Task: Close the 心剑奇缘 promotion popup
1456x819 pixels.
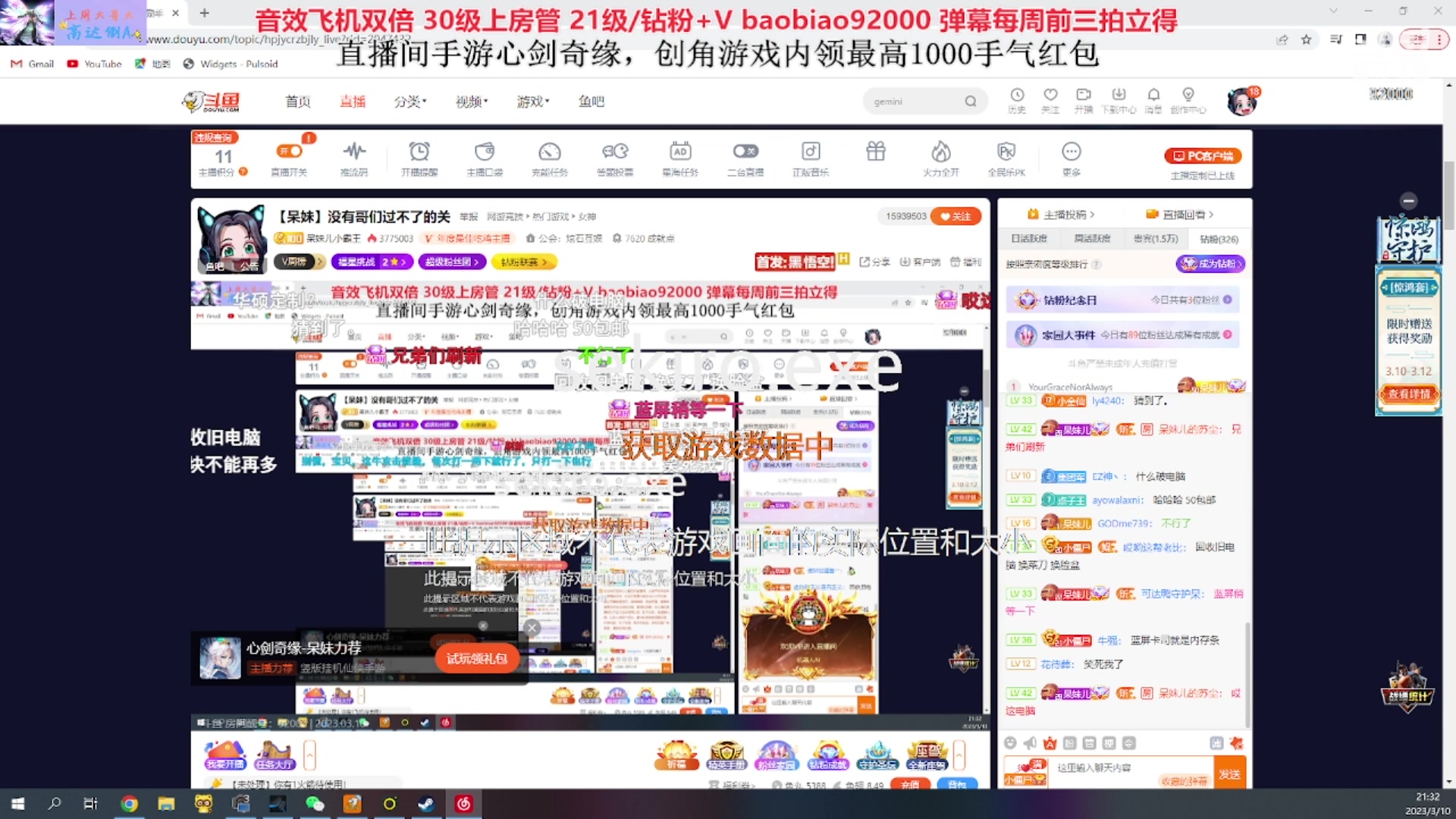Action: pyautogui.click(x=532, y=628)
